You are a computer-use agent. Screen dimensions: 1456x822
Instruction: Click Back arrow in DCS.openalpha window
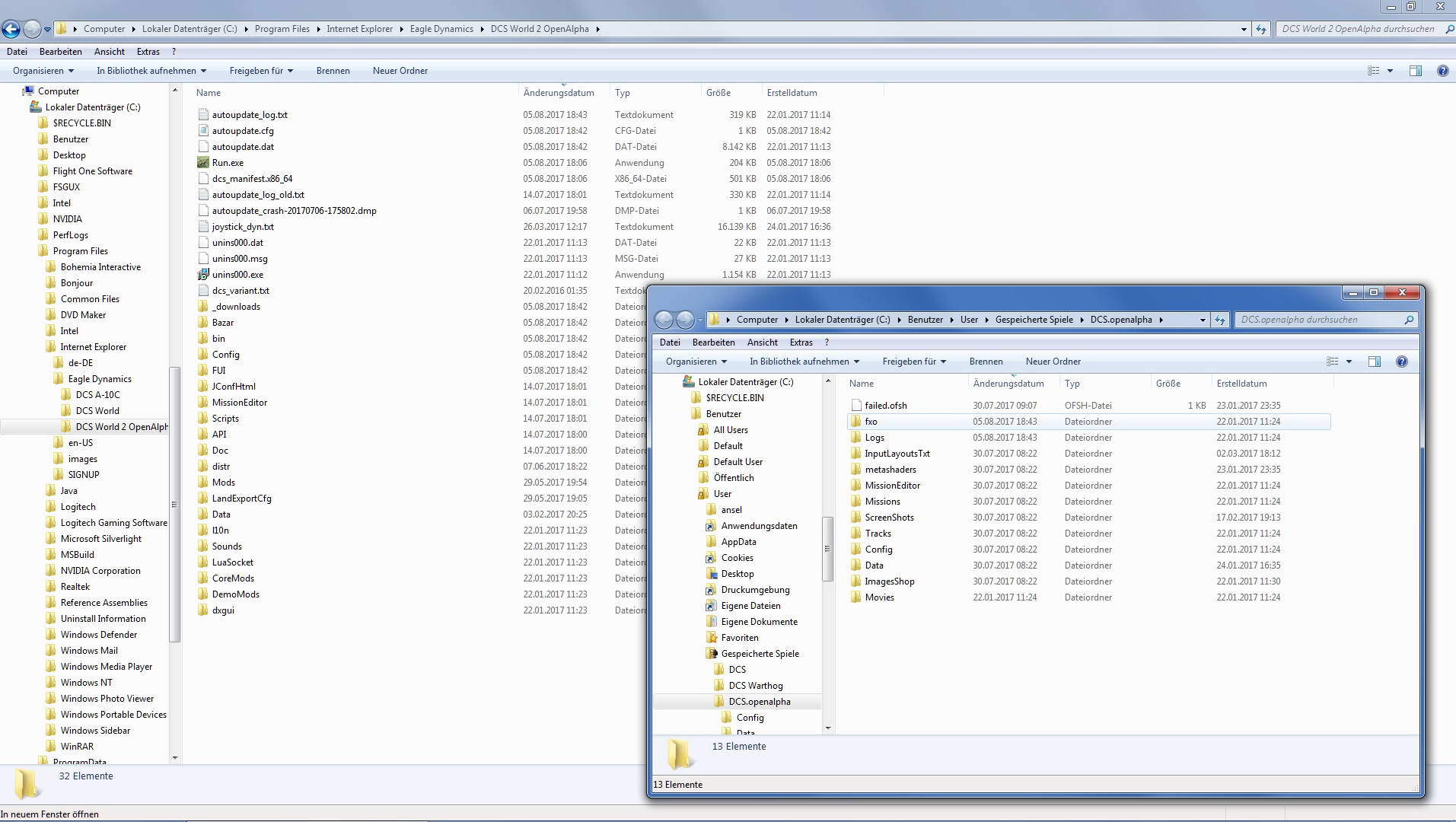[664, 320]
